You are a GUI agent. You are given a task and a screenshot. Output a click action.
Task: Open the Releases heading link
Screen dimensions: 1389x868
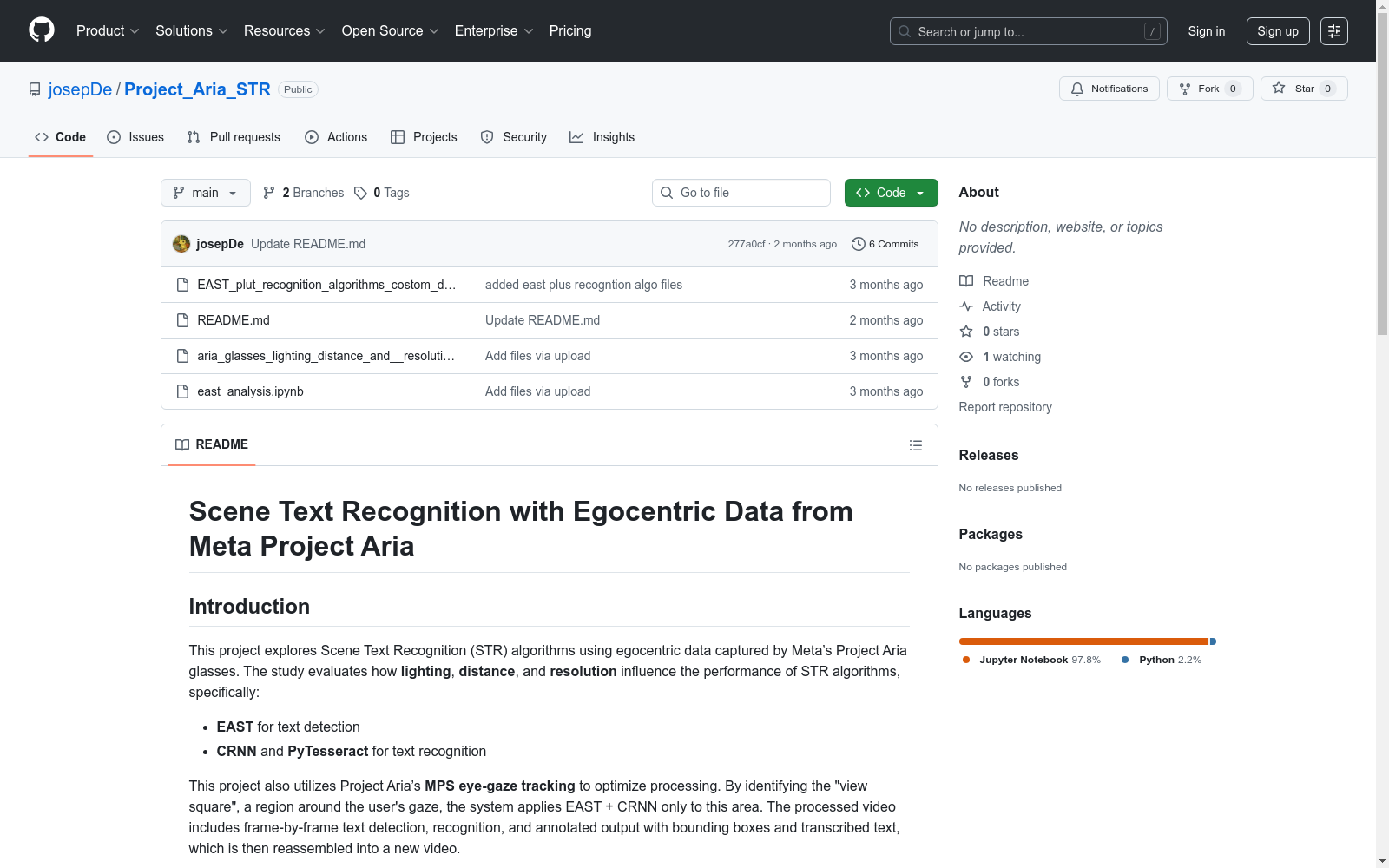(989, 455)
